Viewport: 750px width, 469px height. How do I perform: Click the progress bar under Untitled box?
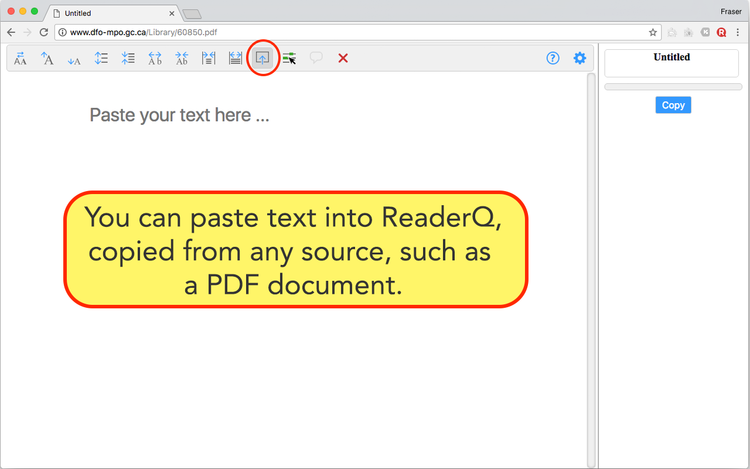(673, 87)
